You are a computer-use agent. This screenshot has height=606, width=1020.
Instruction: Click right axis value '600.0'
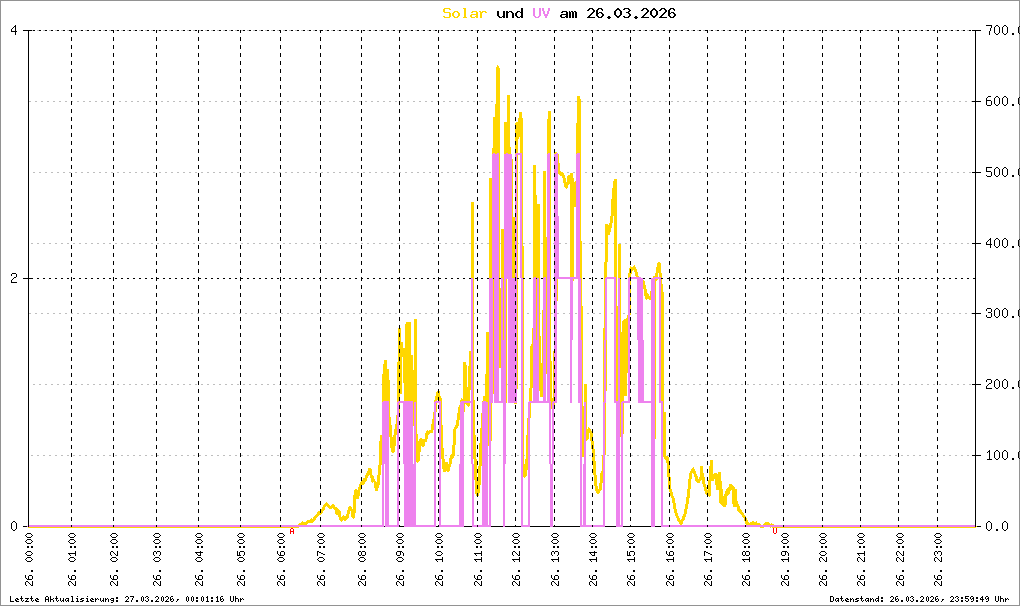tap(1002, 101)
